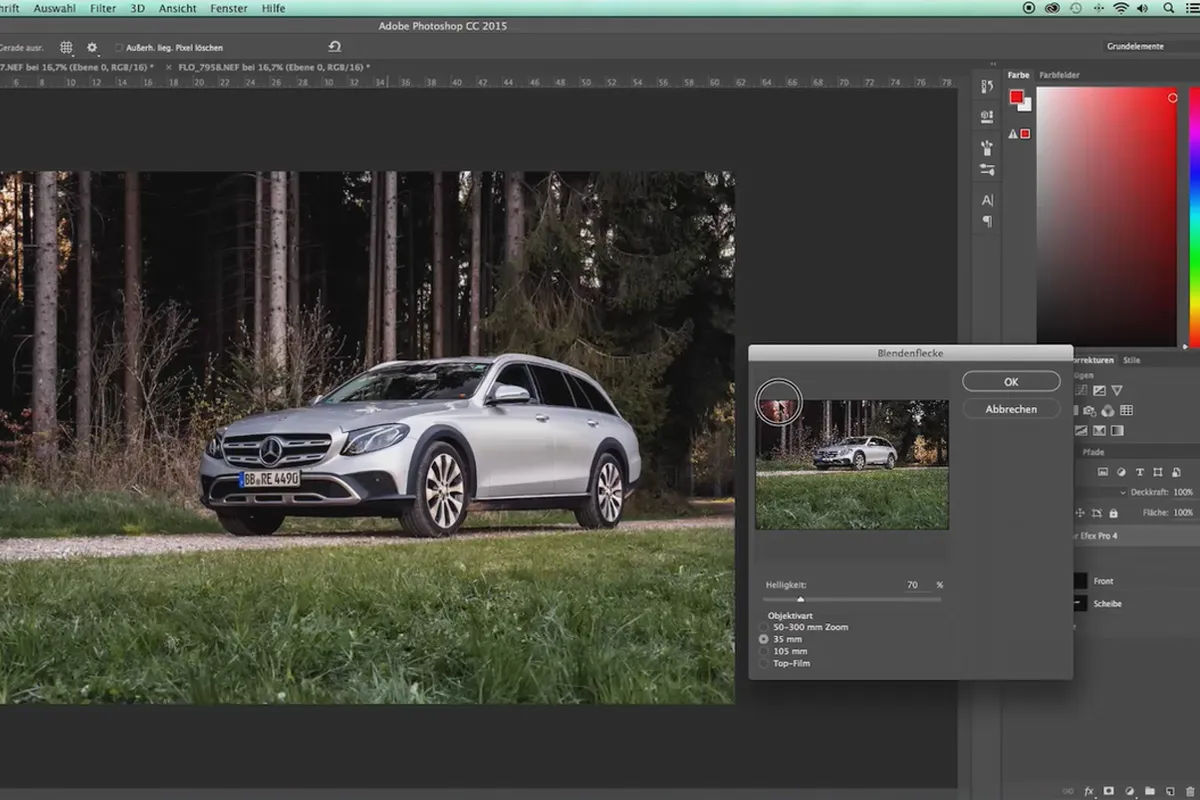Click the rainbow hue slider strip
This screenshot has height=800, width=1200.
click(1195, 216)
